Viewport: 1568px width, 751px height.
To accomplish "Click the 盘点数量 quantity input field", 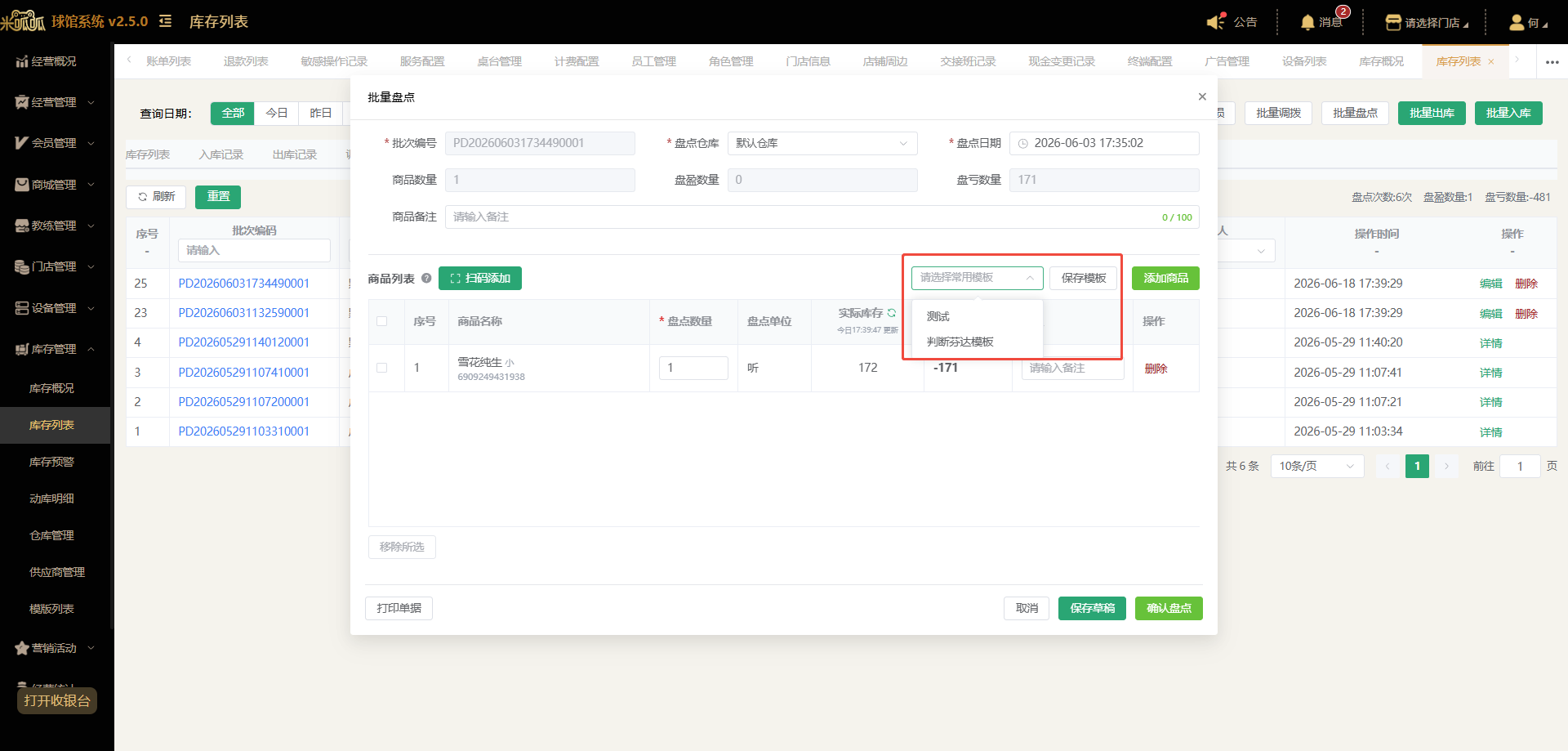I will (693, 368).
